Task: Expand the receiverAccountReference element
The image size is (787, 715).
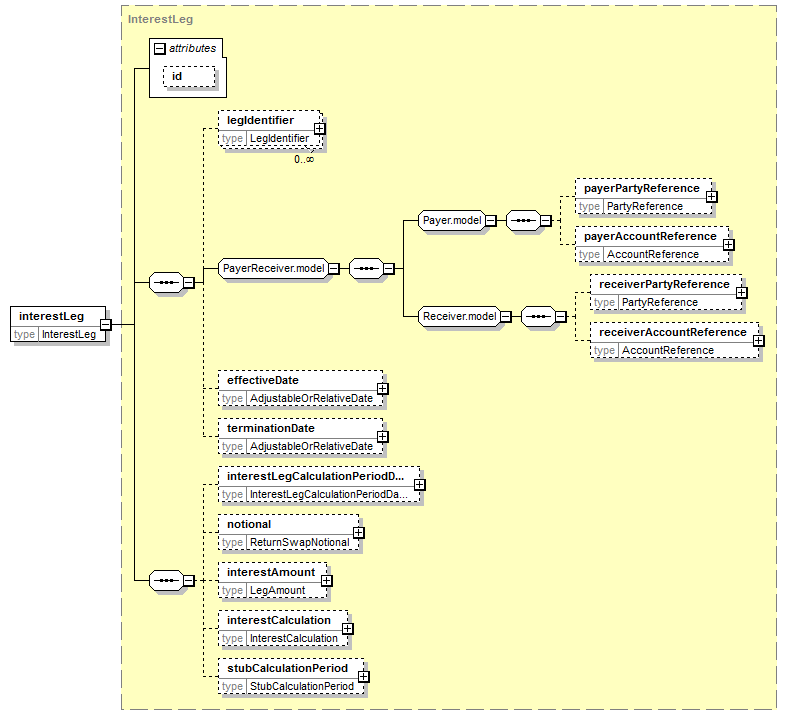Action: point(759,341)
